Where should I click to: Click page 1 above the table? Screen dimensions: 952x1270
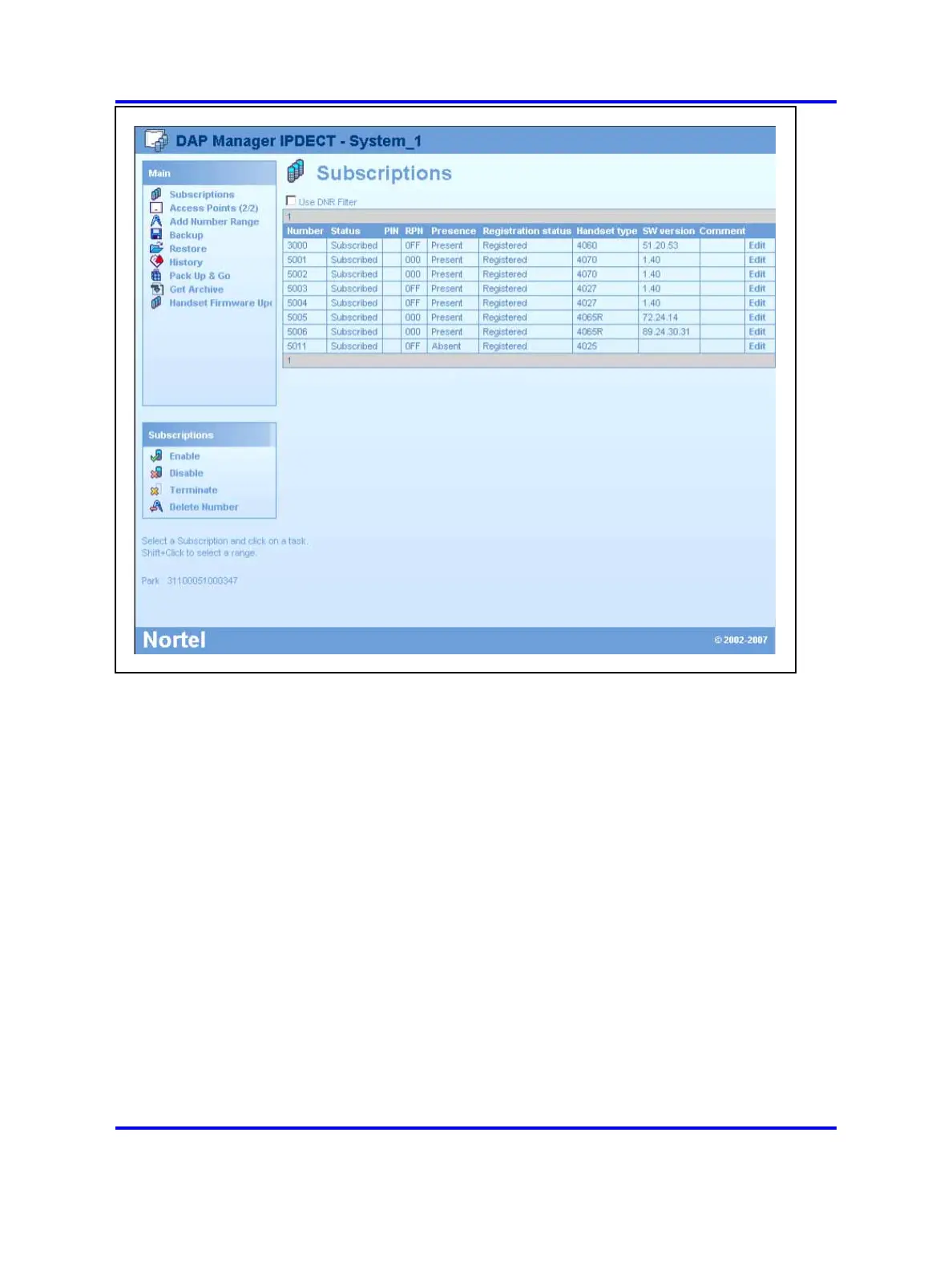(289, 216)
